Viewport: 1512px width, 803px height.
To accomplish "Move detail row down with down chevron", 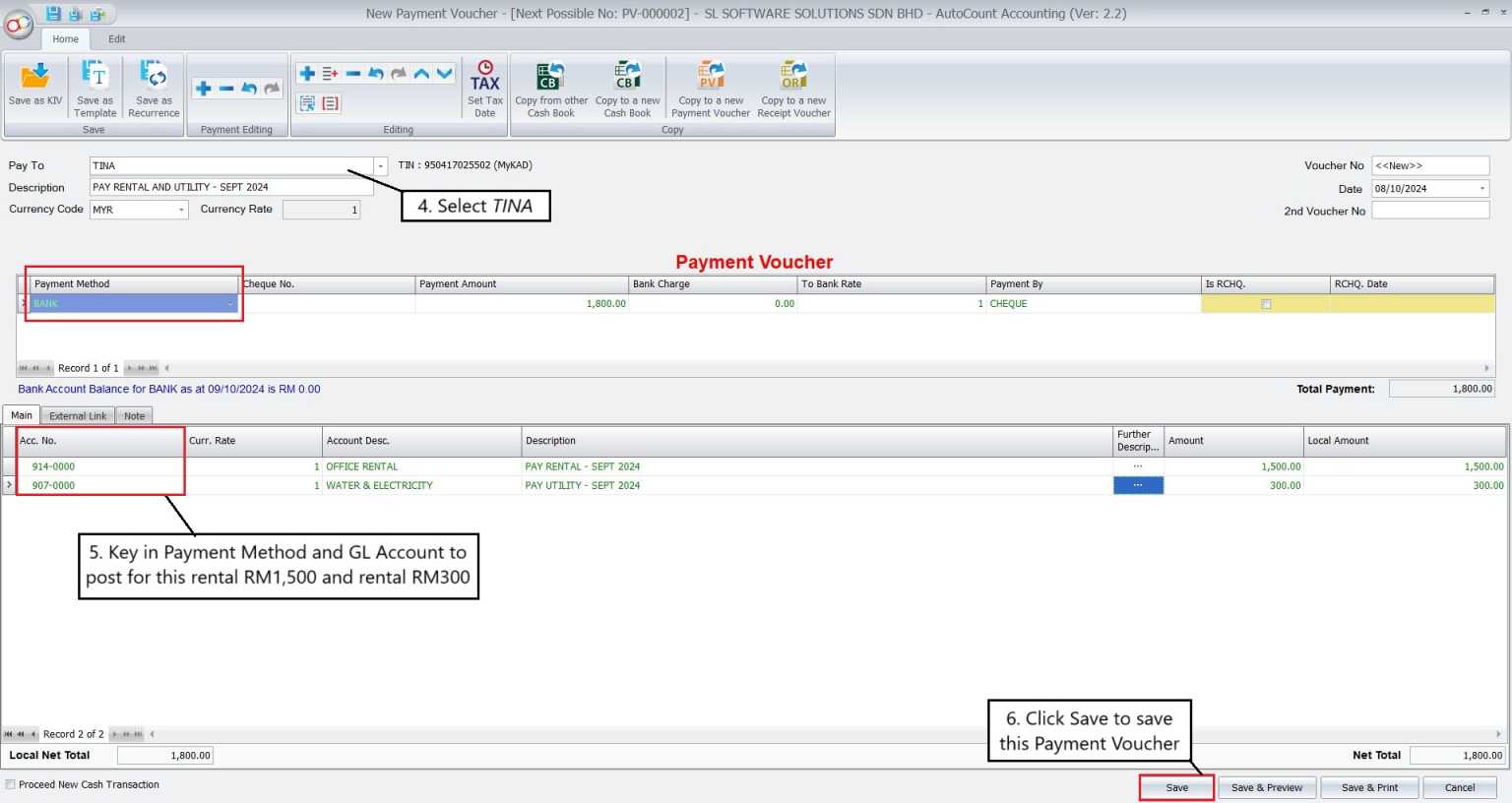I will (445, 74).
